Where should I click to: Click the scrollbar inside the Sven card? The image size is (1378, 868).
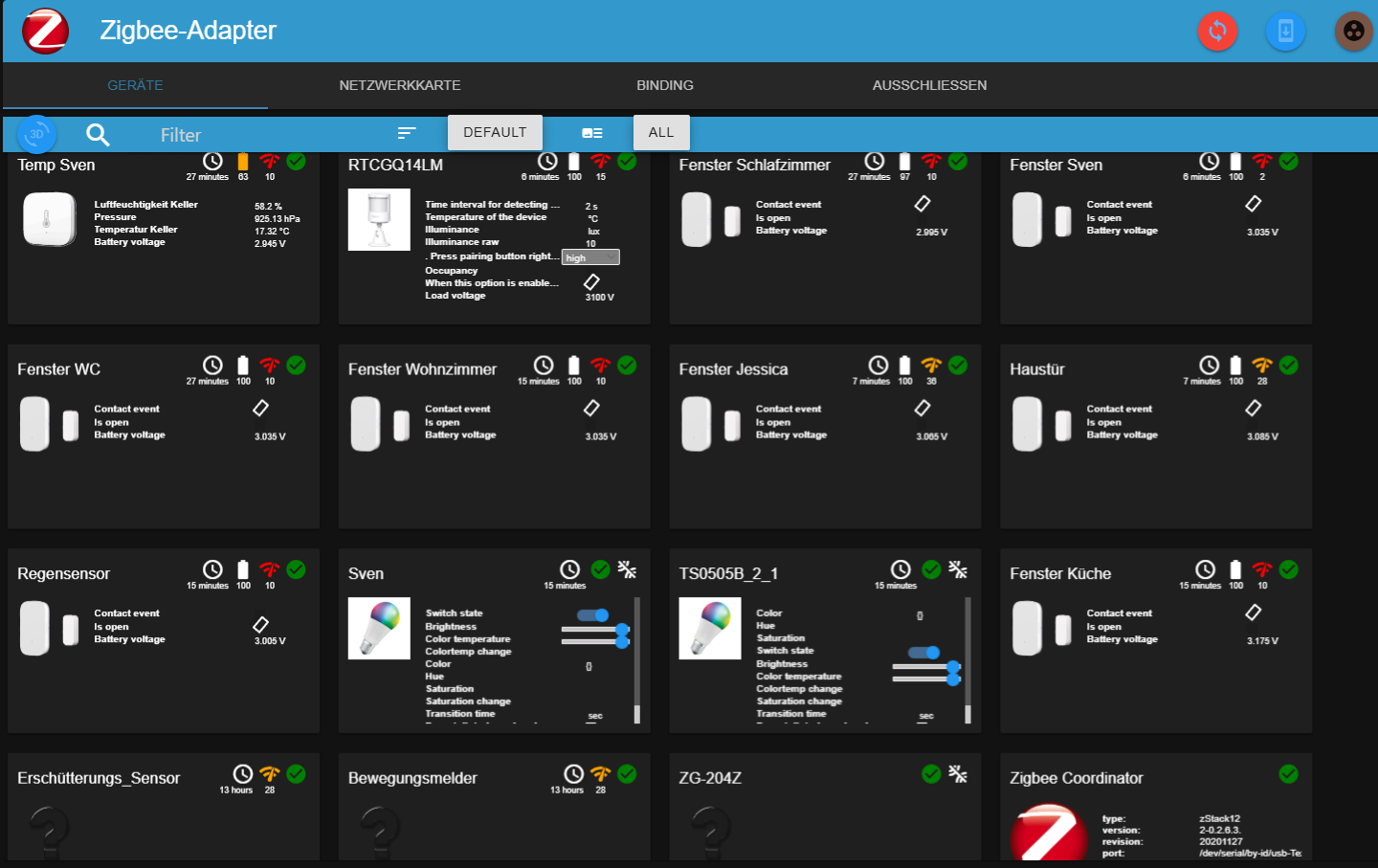(x=637, y=660)
